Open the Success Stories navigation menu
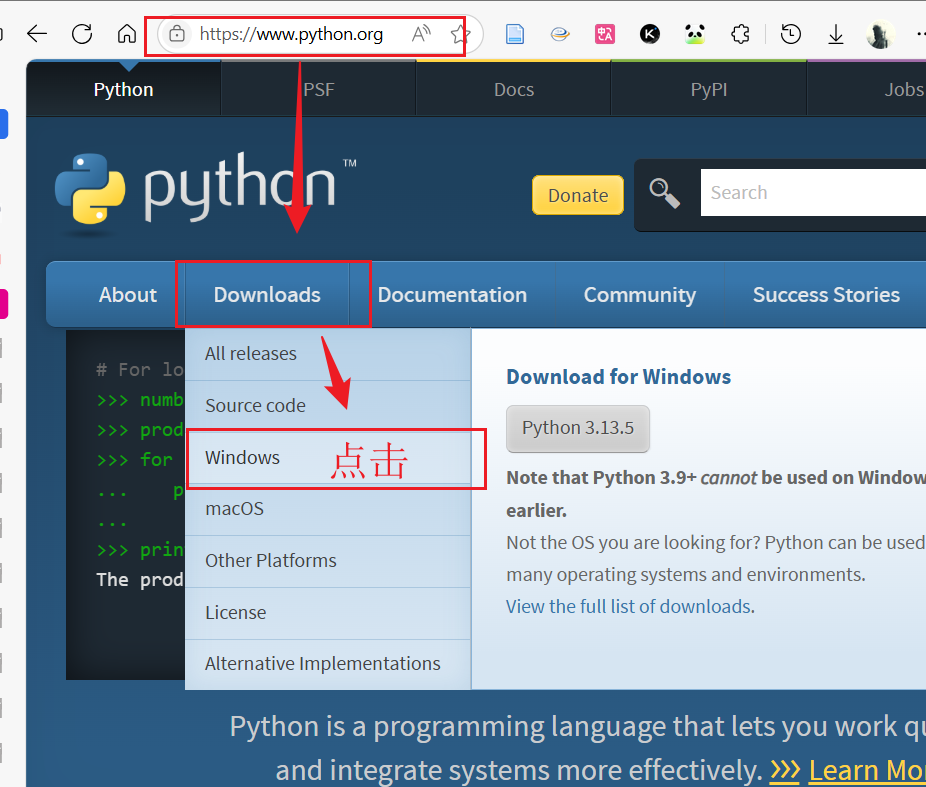The width and height of the screenshot is (926, 787). [826, 295]
